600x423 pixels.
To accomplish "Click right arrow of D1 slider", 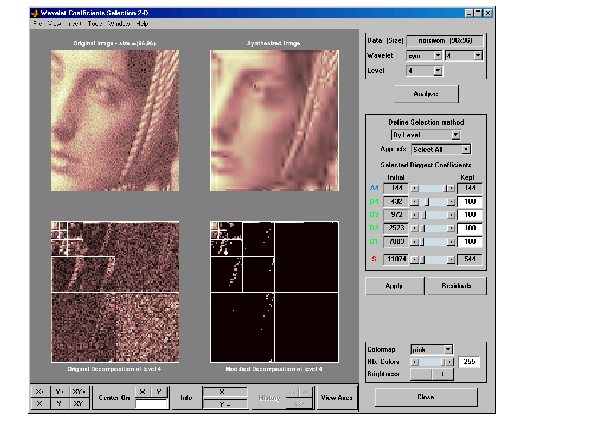I will click(451, 242).
